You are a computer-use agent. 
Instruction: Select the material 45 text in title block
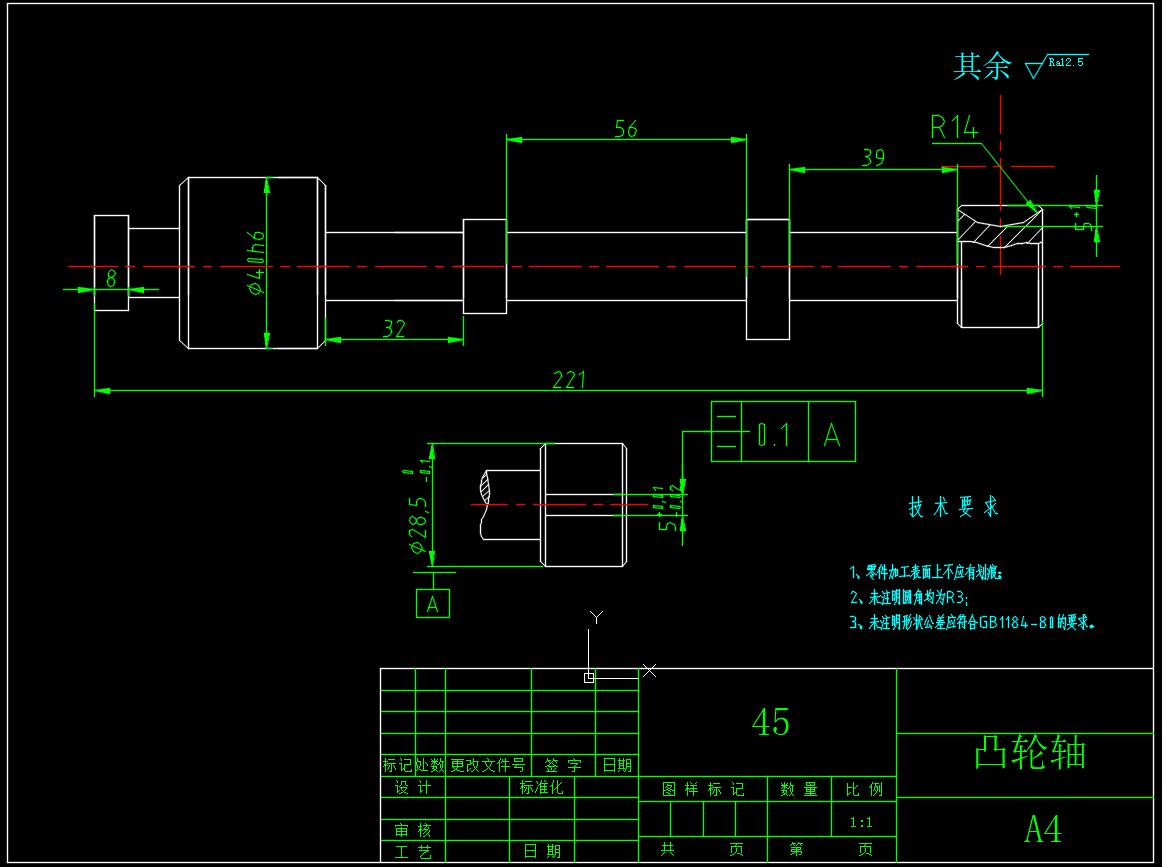point(770,722)
